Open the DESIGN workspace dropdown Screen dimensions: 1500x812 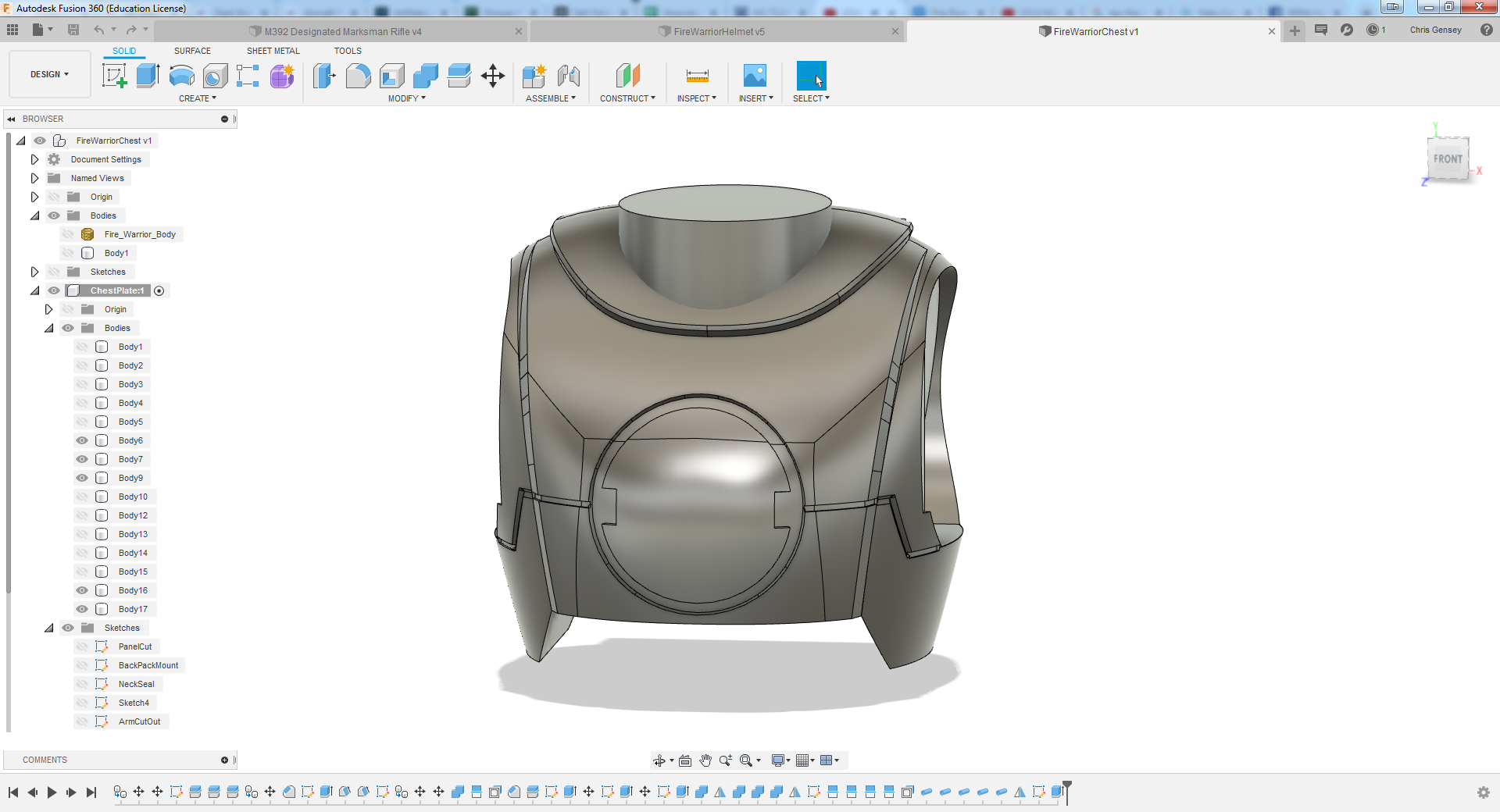pos(50,74)
